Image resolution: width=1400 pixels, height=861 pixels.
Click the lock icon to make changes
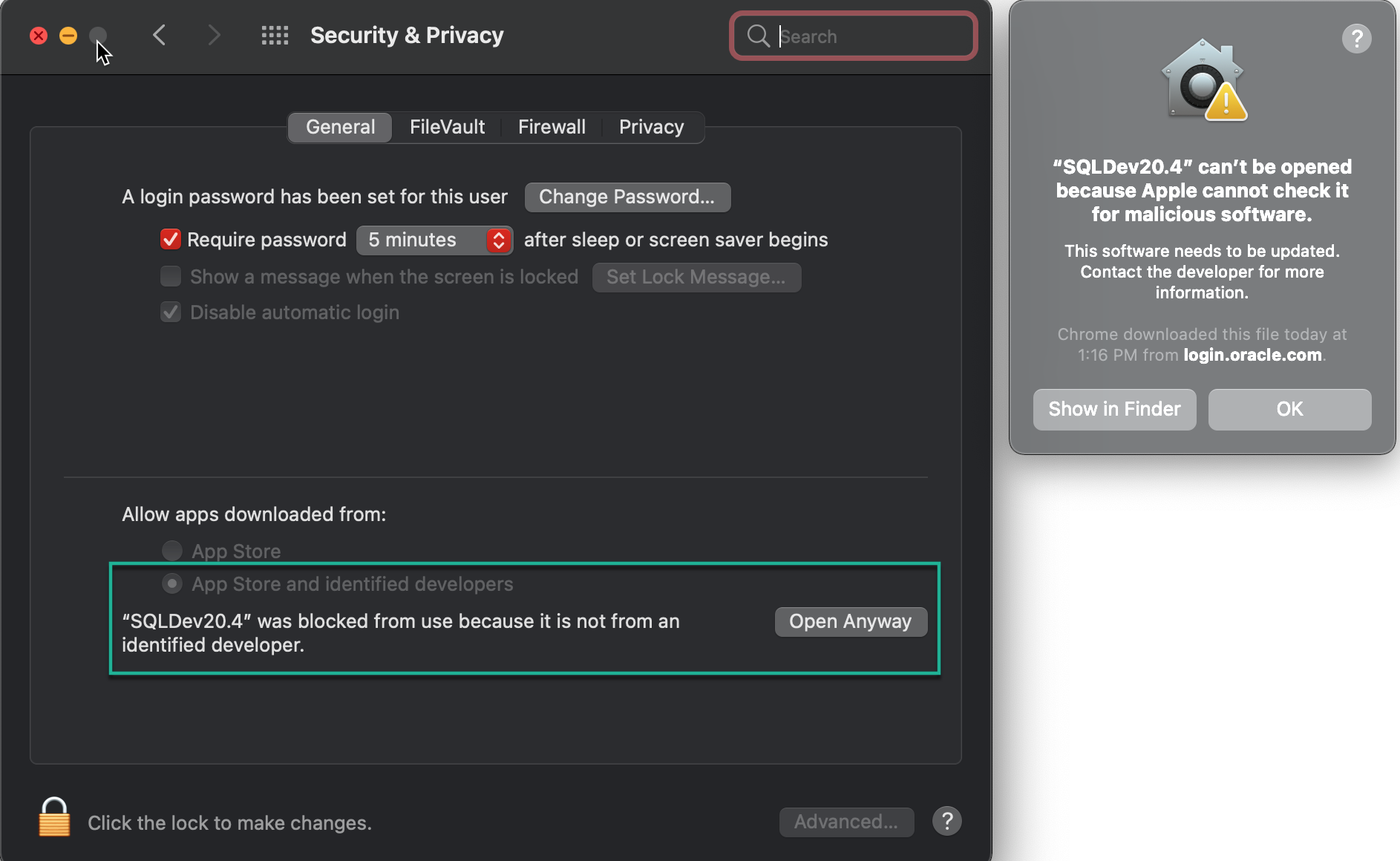click(54, 818)
